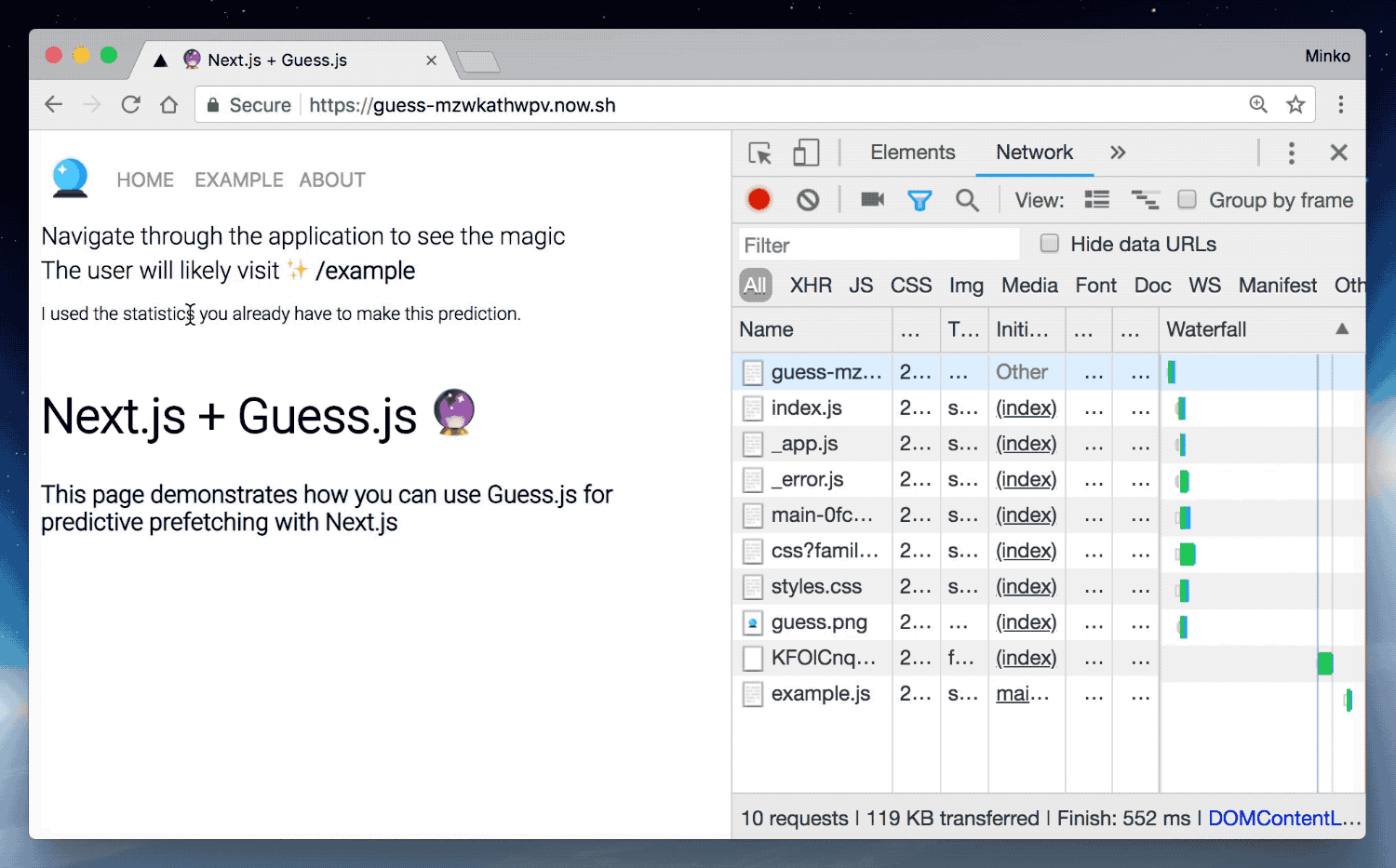This screenshot has width=1396, height=868.
Task: Expand more DevTools tabs chevron
Action: (x=1118, y=153)
